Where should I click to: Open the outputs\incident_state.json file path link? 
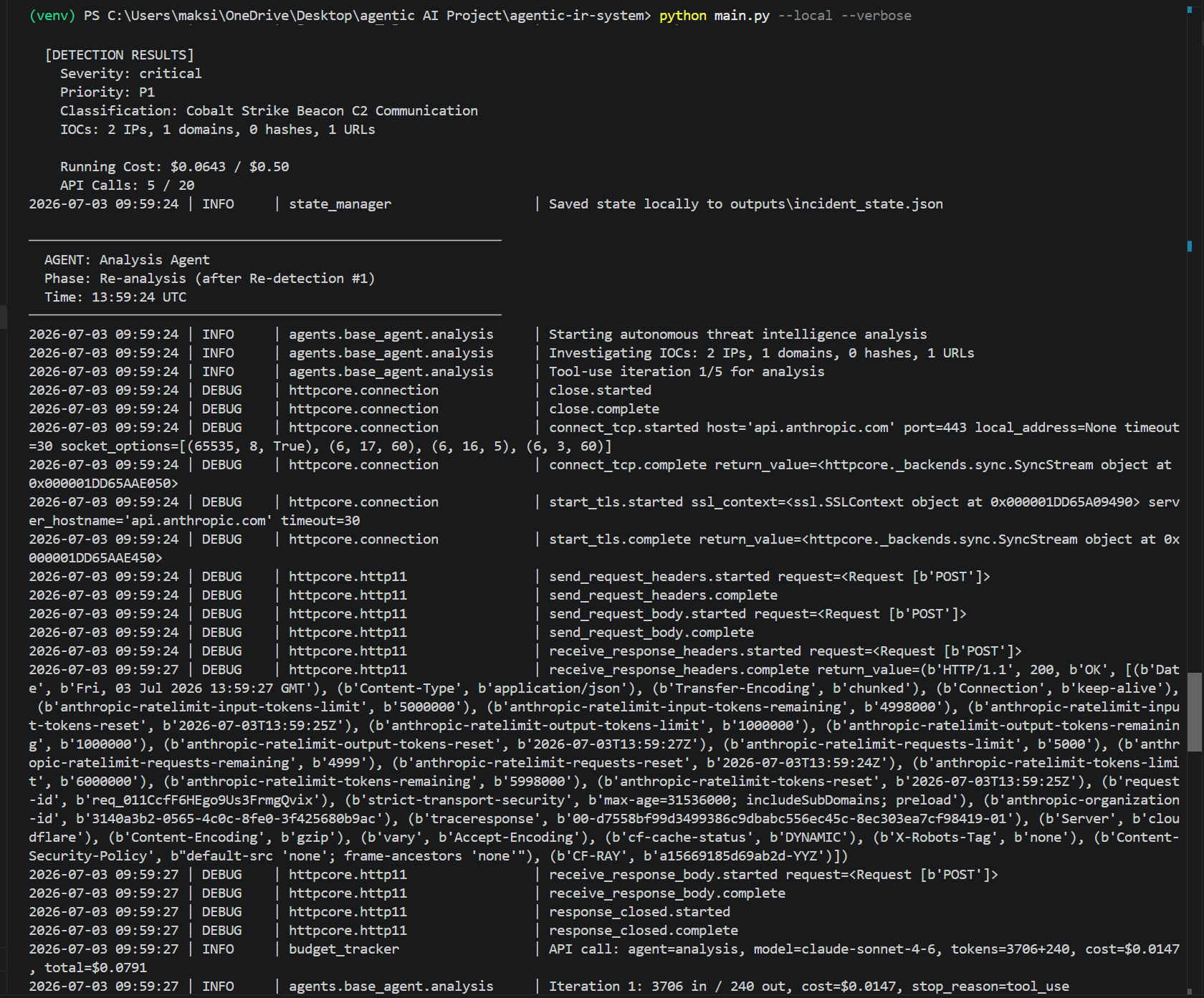point(836,204)
